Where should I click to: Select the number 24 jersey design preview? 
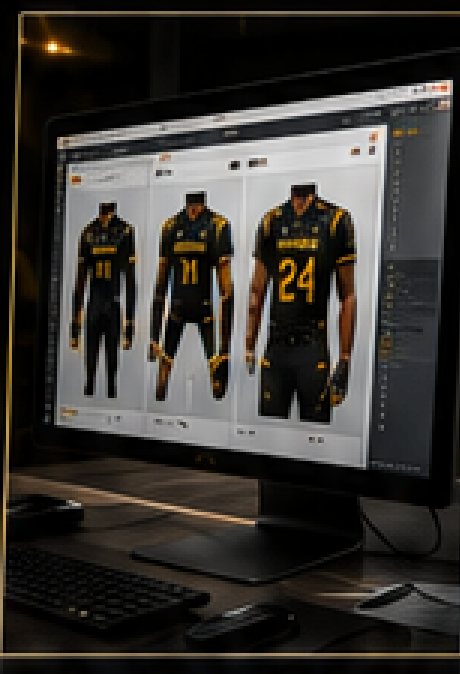click(x=303, y=301)
